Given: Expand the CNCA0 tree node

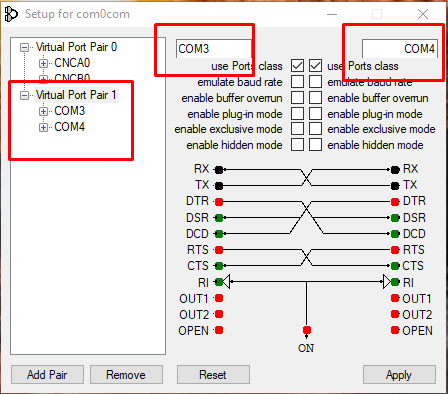Looking at the screenshot, I should coord(43,63).
